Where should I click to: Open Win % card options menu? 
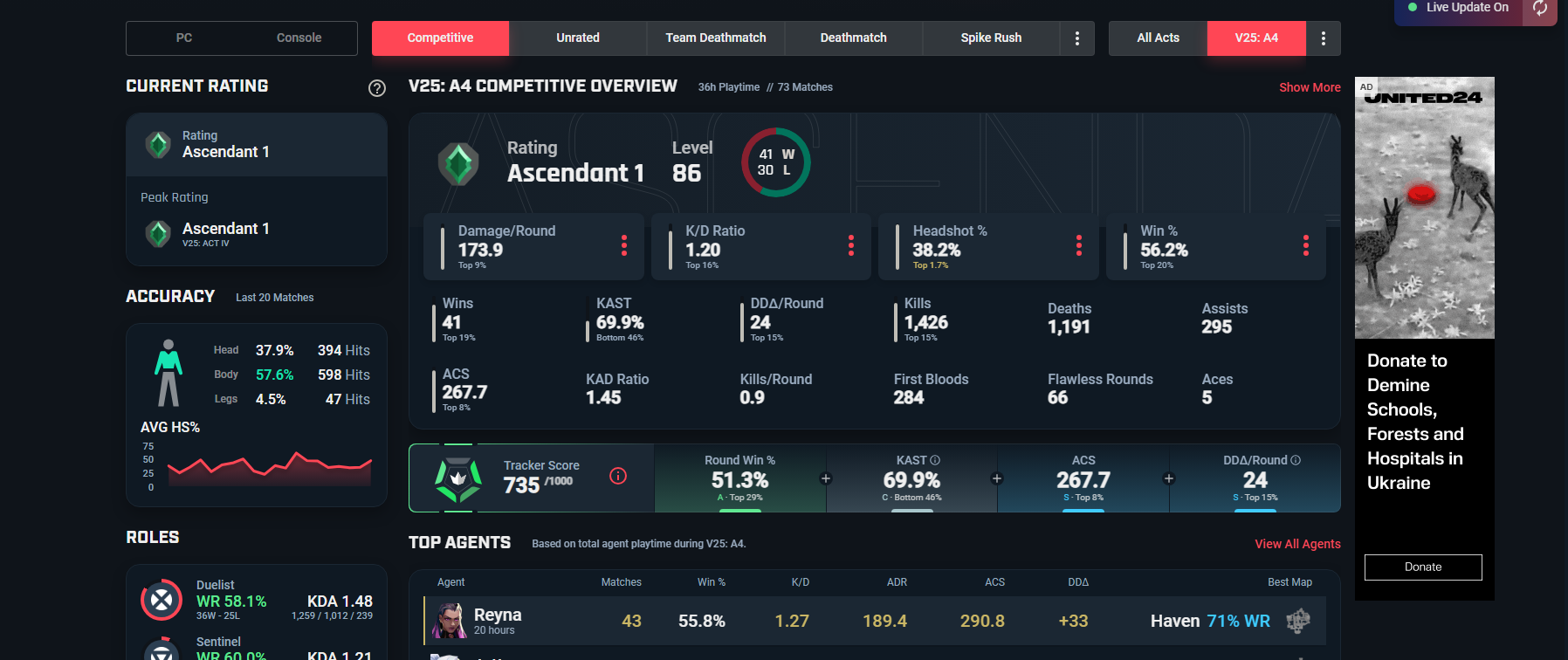(1306, 245)
